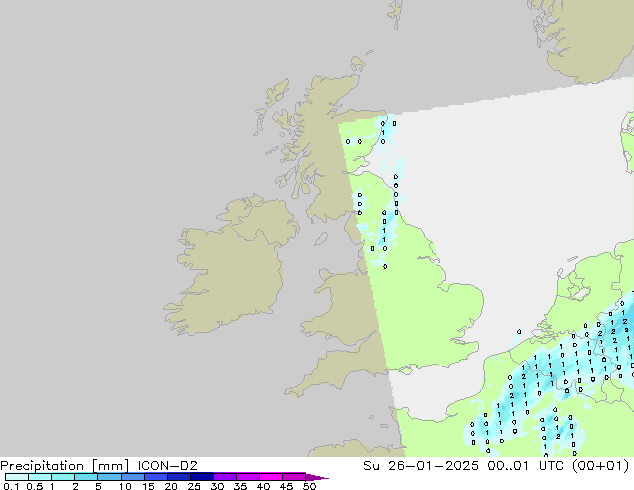The image size is (634, 490).
Task: Click the '[mm]' unit label
Action: 110,466
